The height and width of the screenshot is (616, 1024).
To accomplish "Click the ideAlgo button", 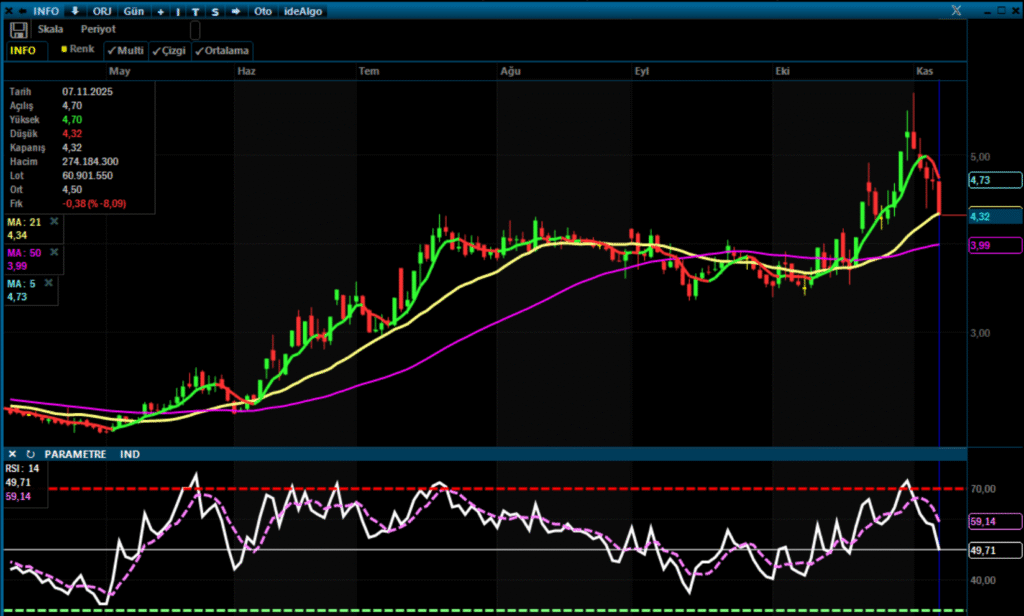I will 303,11.
